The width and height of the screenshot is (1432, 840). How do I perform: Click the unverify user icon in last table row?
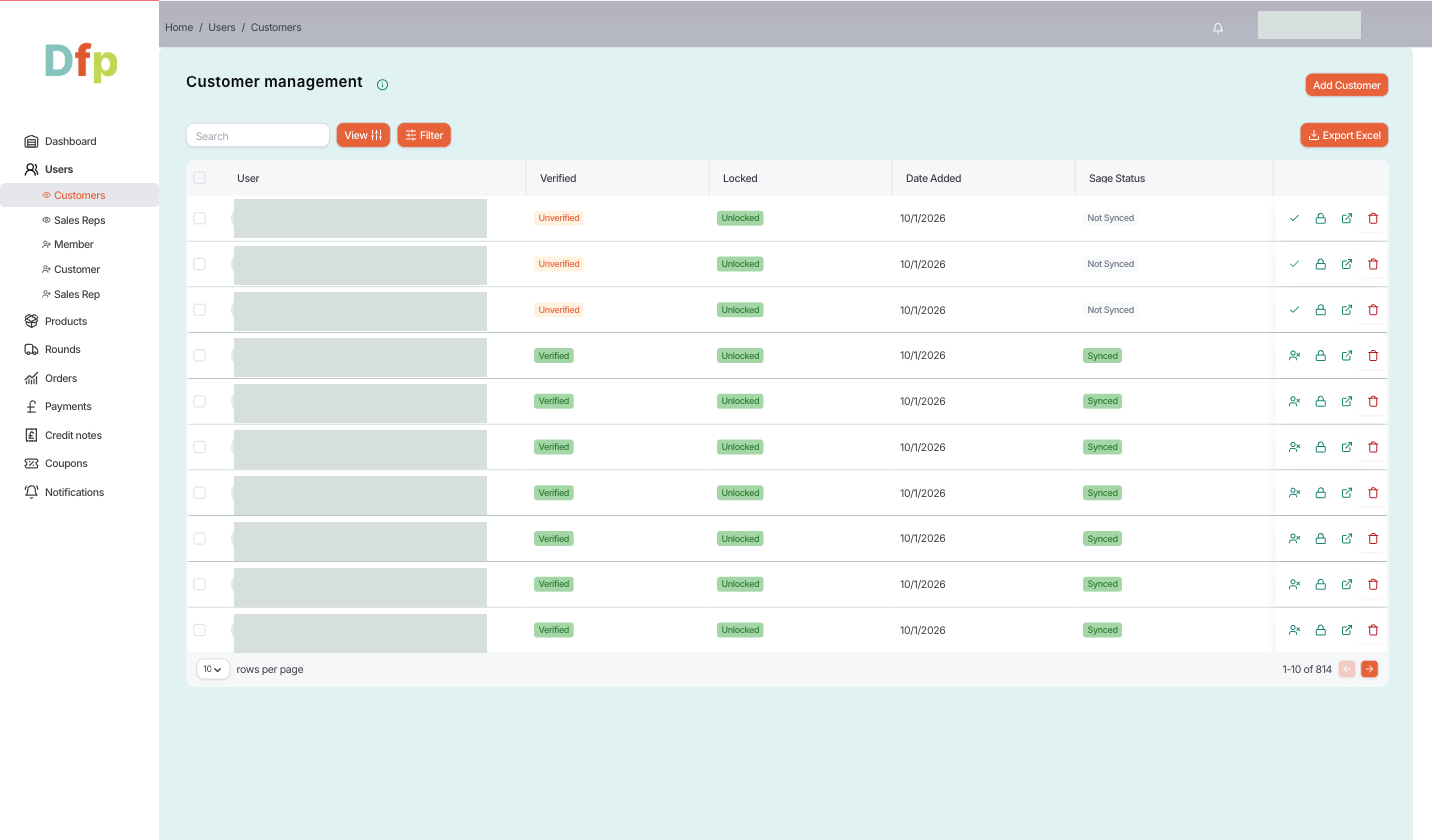[1294, 630]
